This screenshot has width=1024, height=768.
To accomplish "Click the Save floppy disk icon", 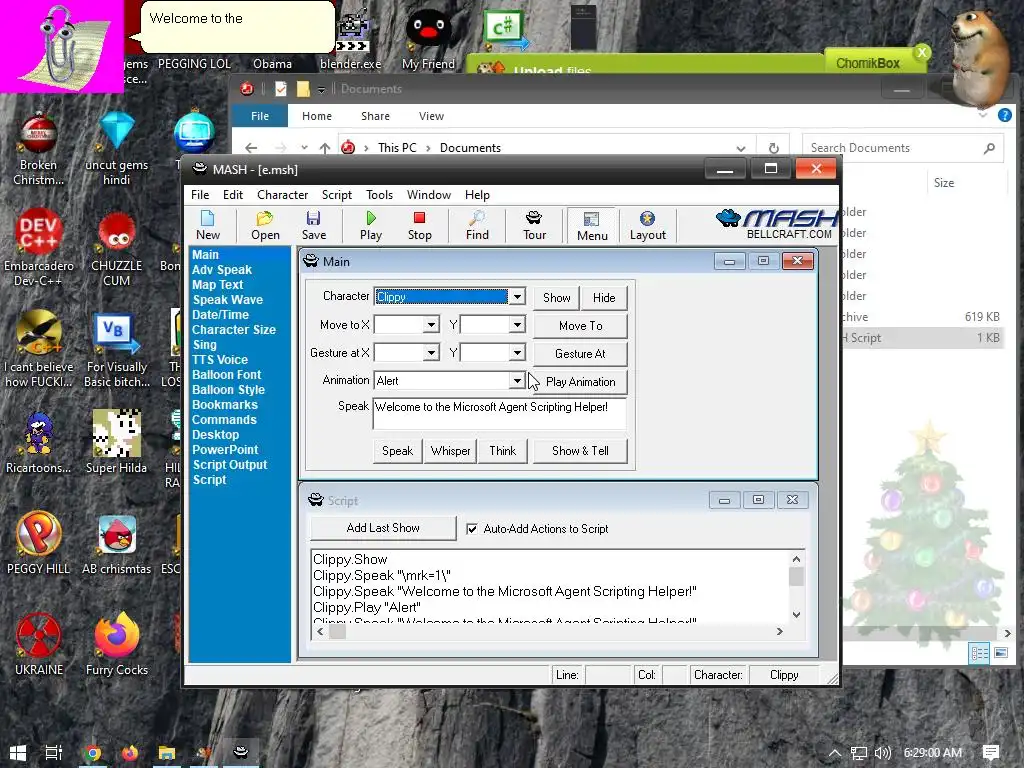I will coord(313,225).
